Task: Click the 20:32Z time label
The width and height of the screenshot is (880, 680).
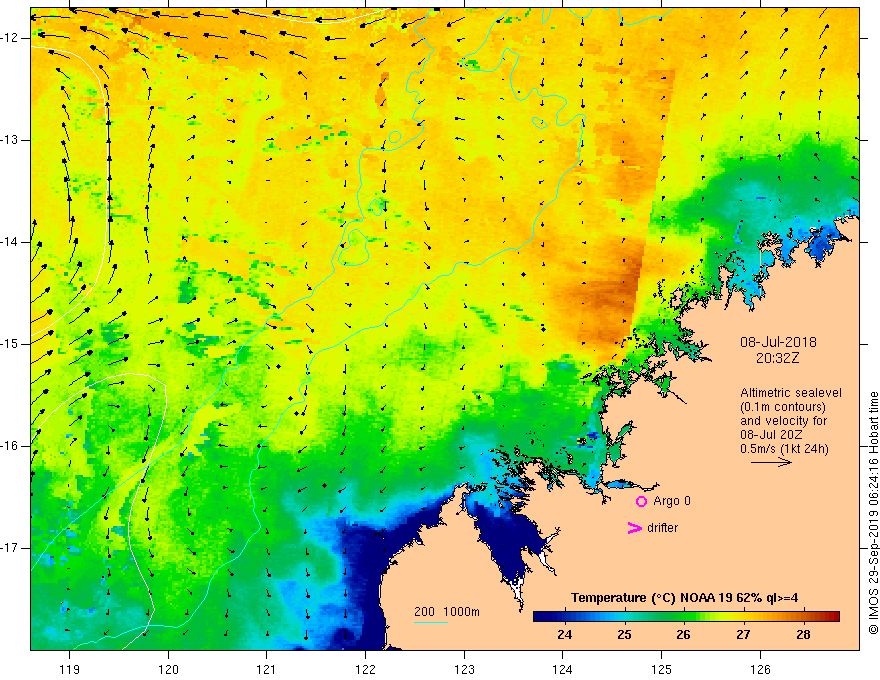Action: [777, 358]
